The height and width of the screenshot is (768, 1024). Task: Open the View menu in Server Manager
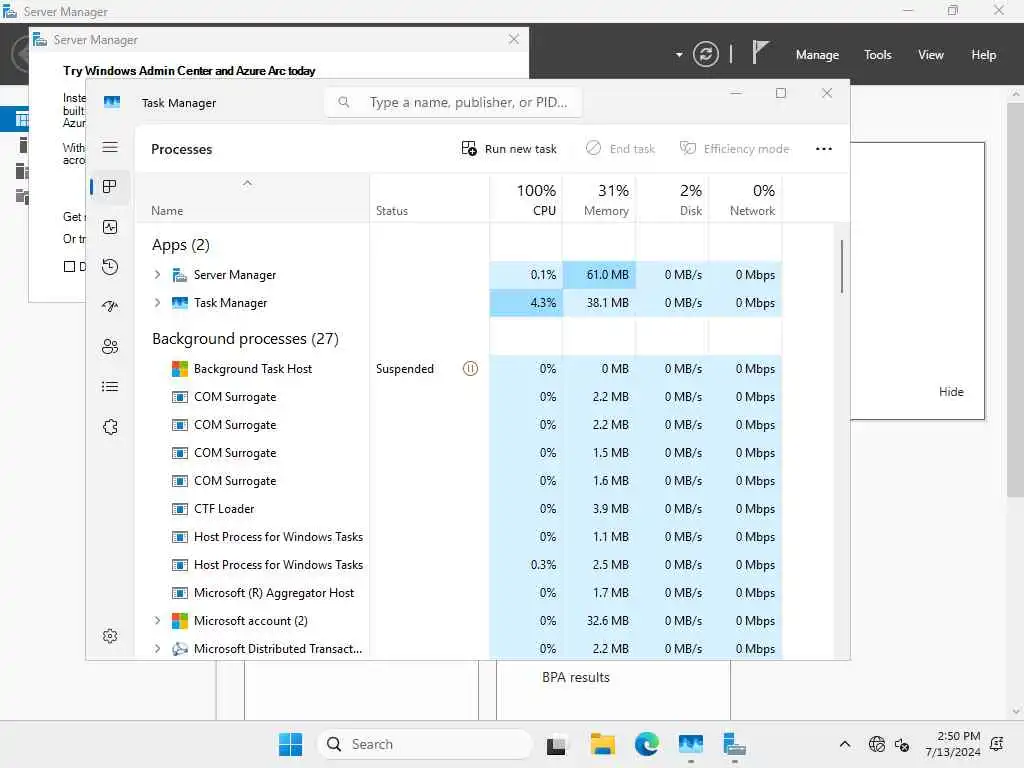931,55
